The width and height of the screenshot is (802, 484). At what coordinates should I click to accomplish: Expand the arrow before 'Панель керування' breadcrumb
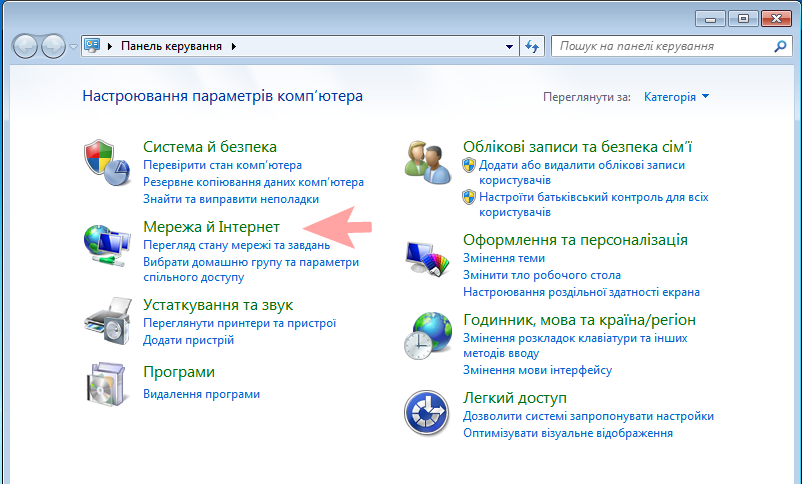(109, 46)
